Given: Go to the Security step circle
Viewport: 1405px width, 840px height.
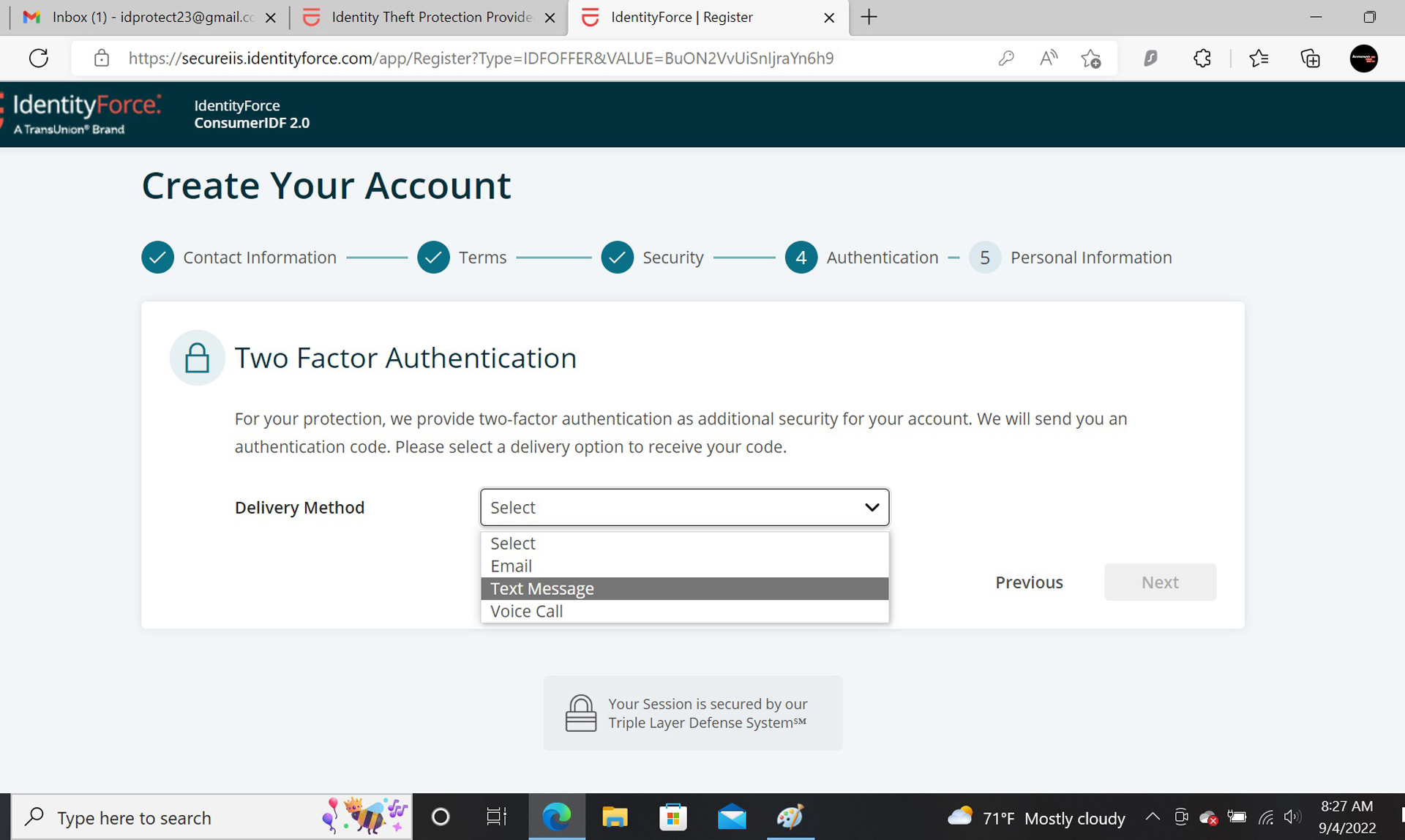Looking at the screenshot, I should pos(617,258).
